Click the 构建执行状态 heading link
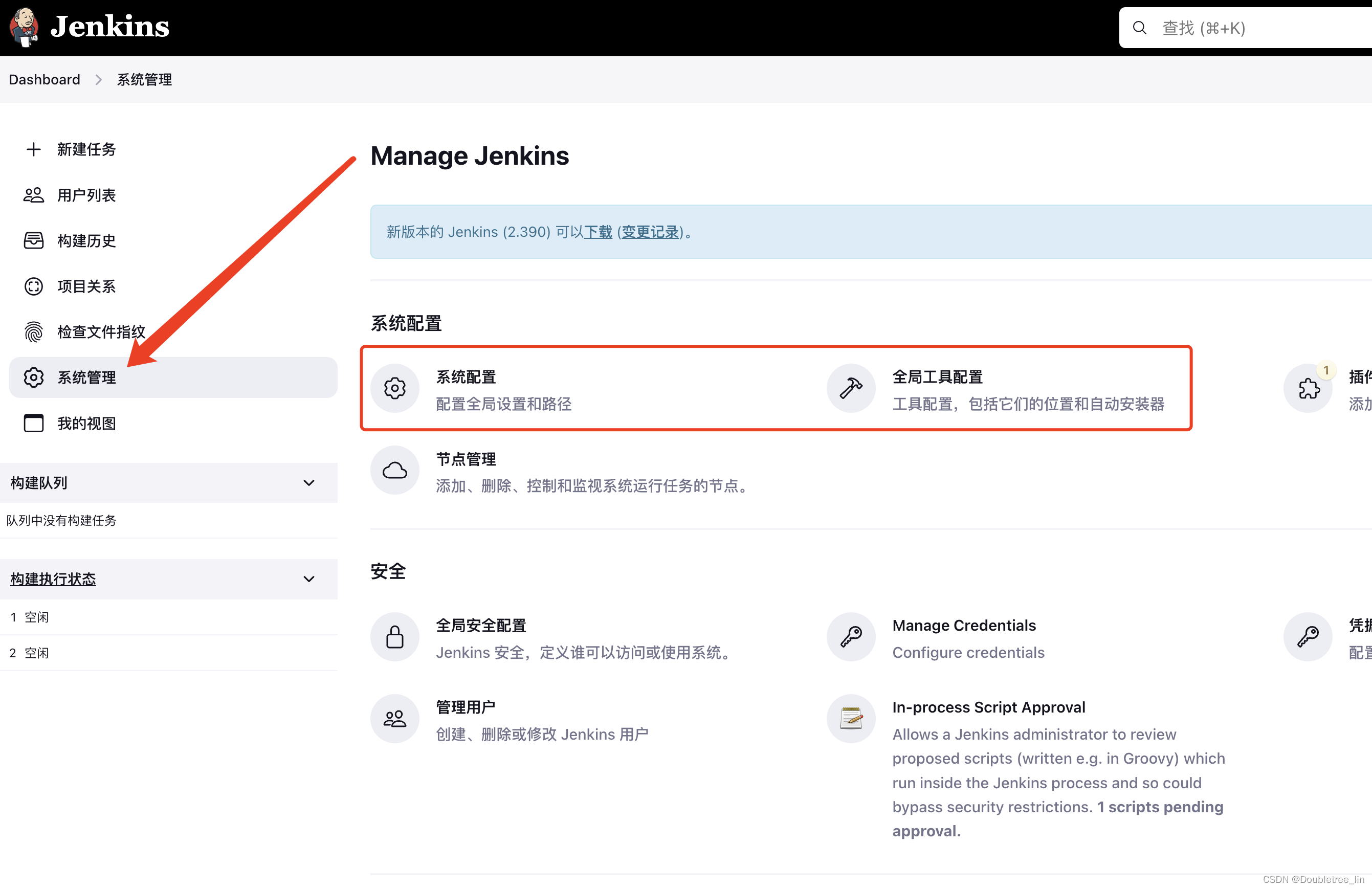Image resolution: width=1372 pixels, height=889 pixels. point(53,580)
